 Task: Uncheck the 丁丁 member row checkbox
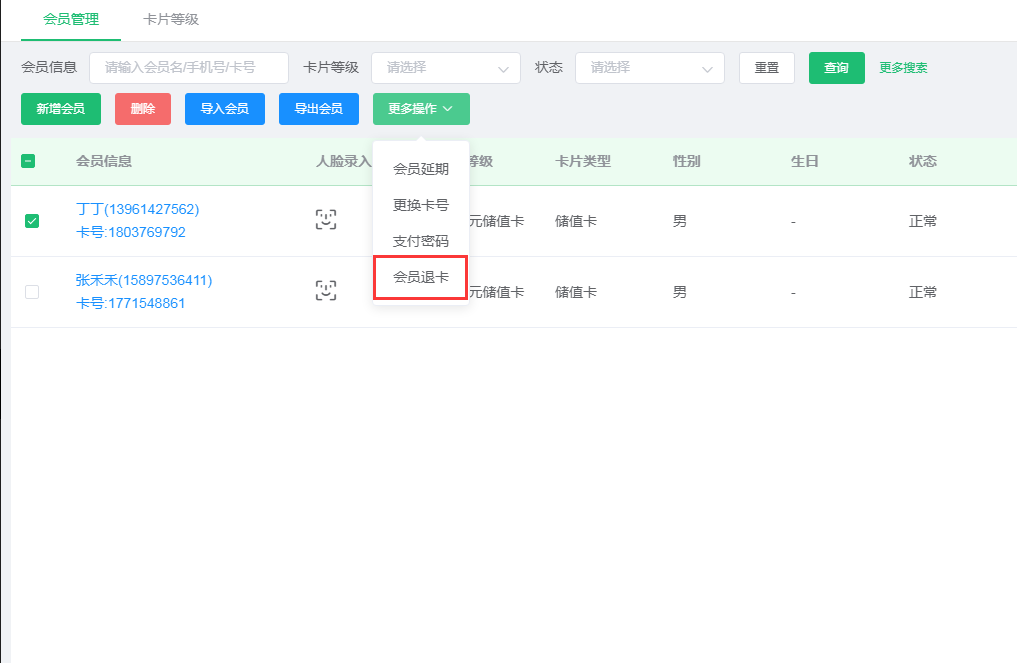point(32,221)
